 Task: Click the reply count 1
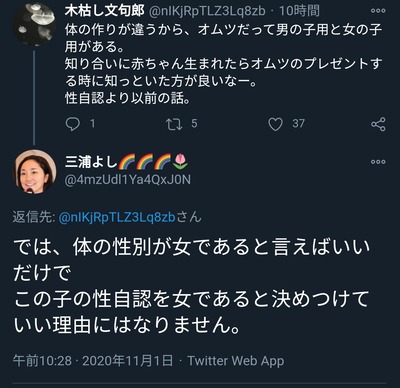[x=92, y=124]
